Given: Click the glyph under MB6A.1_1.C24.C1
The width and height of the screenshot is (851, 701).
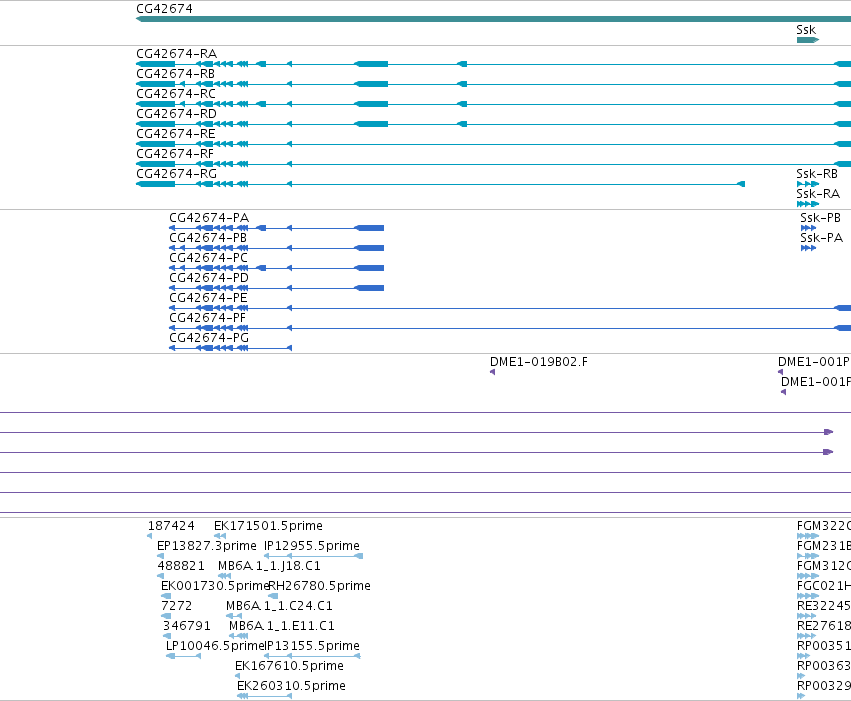Looking at the screenshot, I should coord(234,616).
